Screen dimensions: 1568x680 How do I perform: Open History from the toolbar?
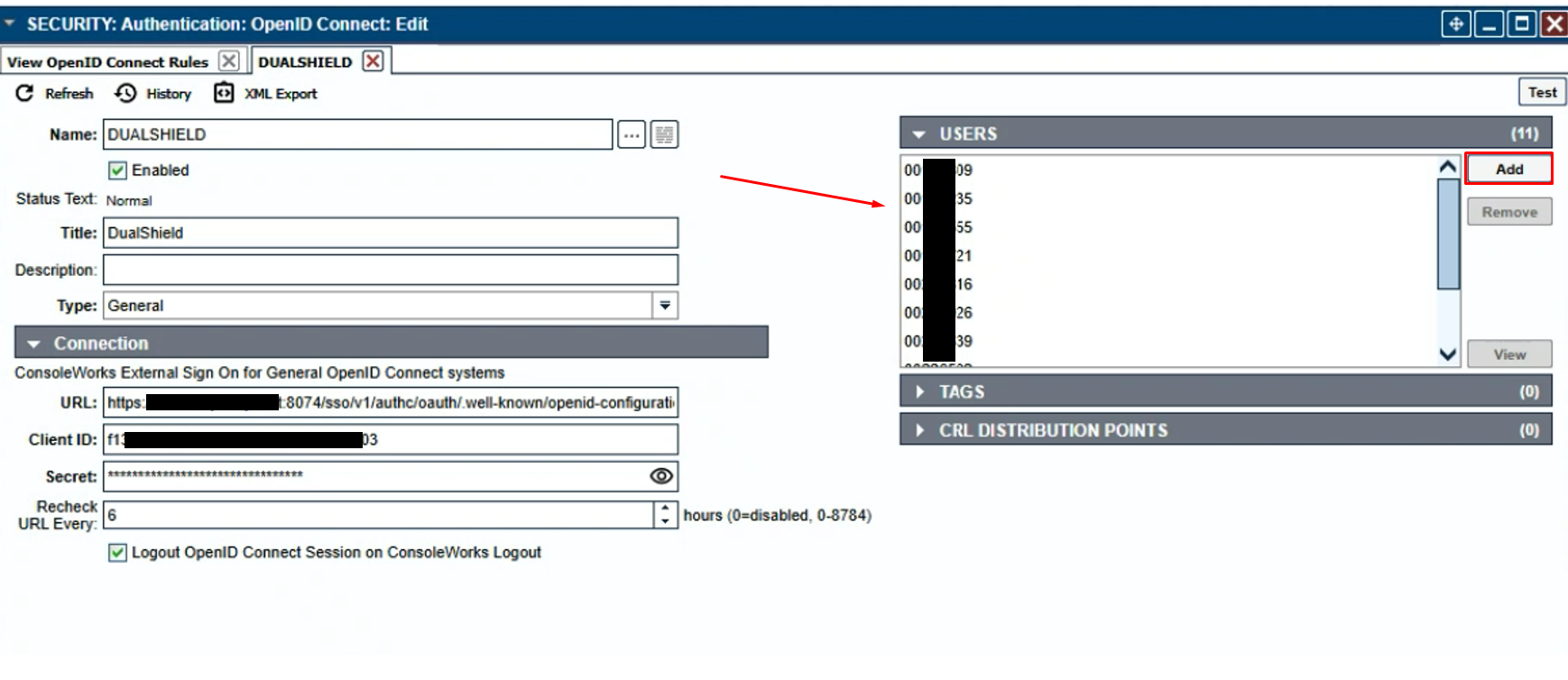click(x=125, y=94)
